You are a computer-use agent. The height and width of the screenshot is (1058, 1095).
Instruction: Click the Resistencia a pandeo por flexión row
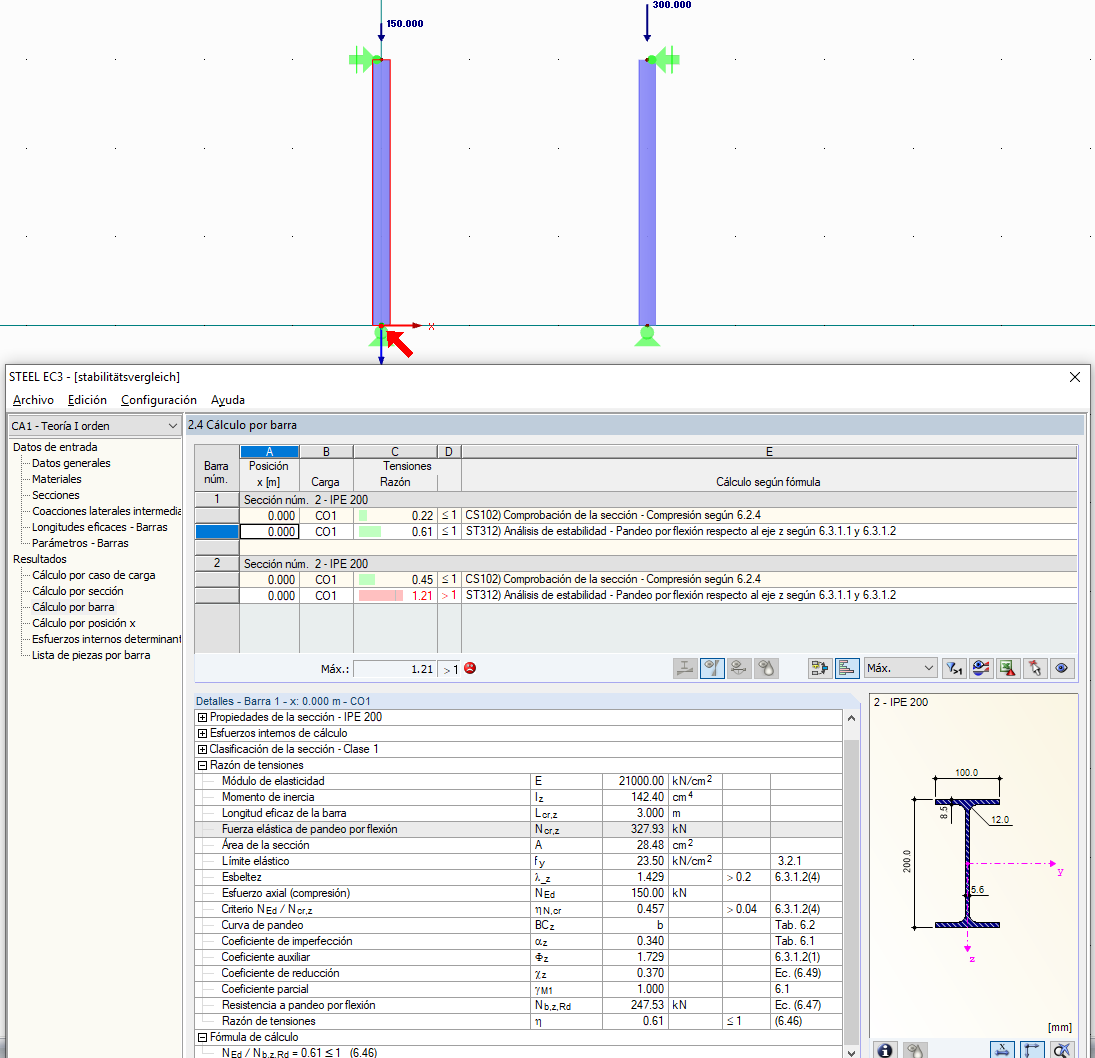coord(518,1006)
